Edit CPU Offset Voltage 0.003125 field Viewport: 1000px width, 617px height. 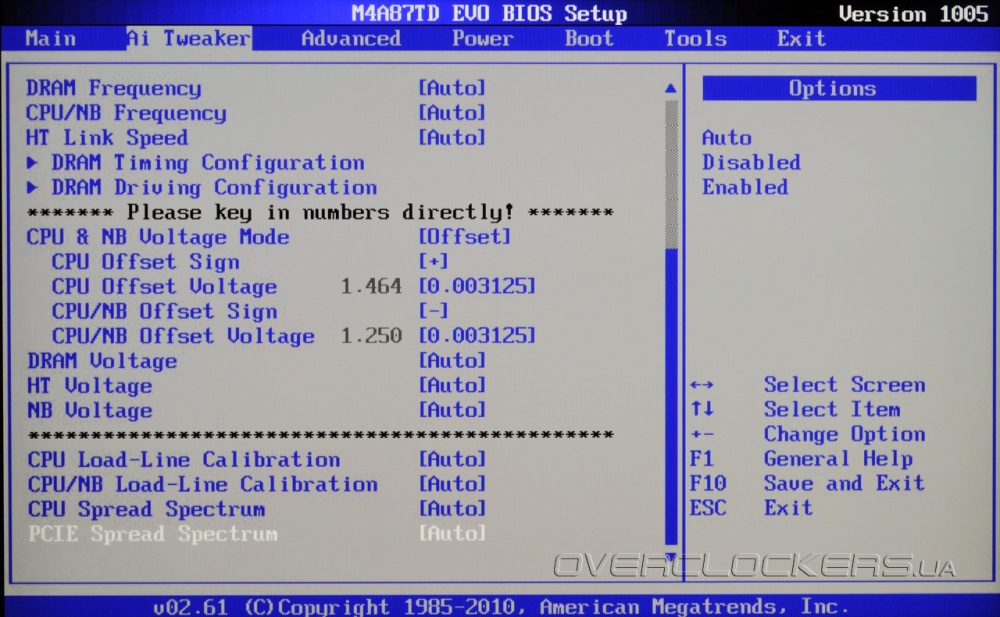(476, 286)
